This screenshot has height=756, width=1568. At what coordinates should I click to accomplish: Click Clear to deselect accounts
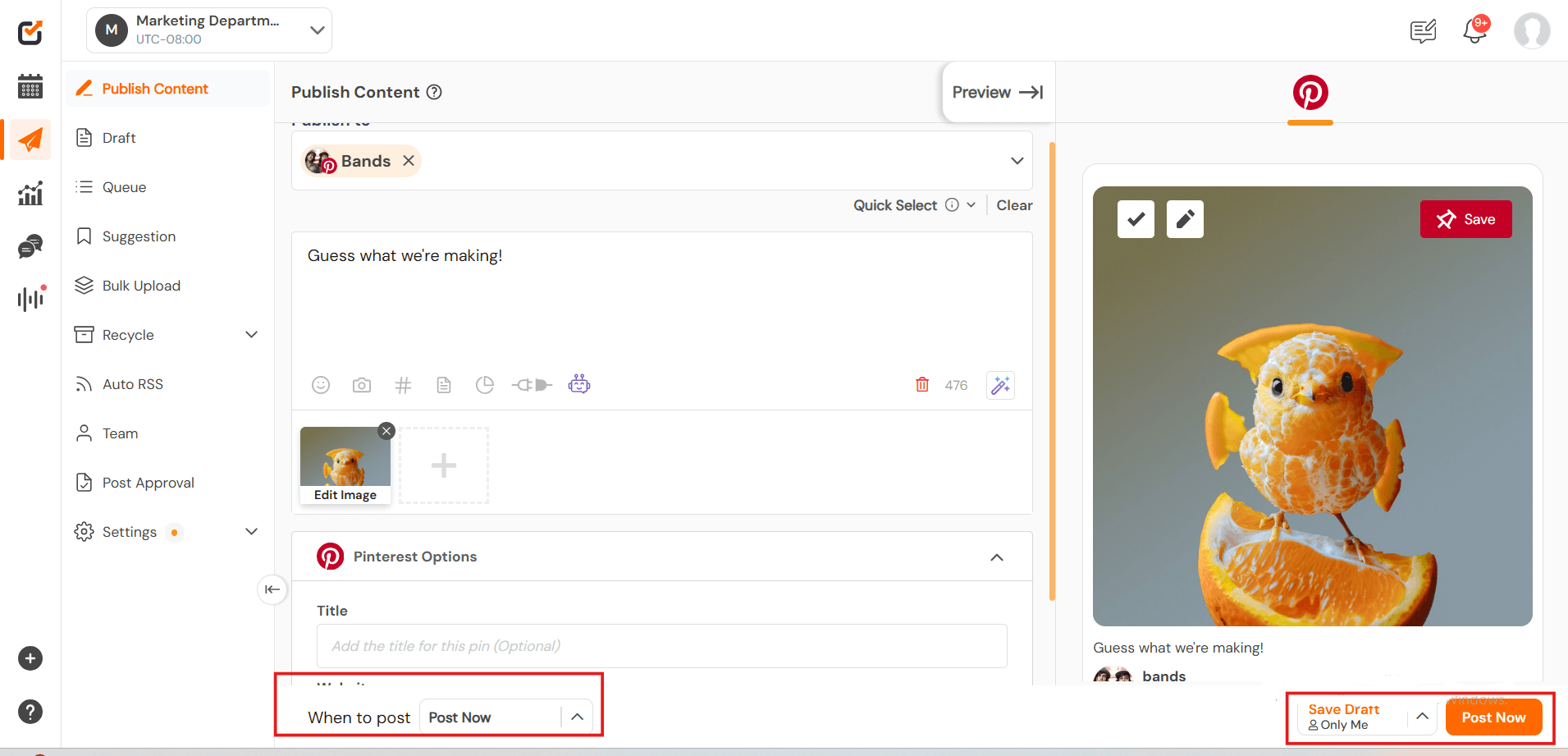(x=1014, y=205)
